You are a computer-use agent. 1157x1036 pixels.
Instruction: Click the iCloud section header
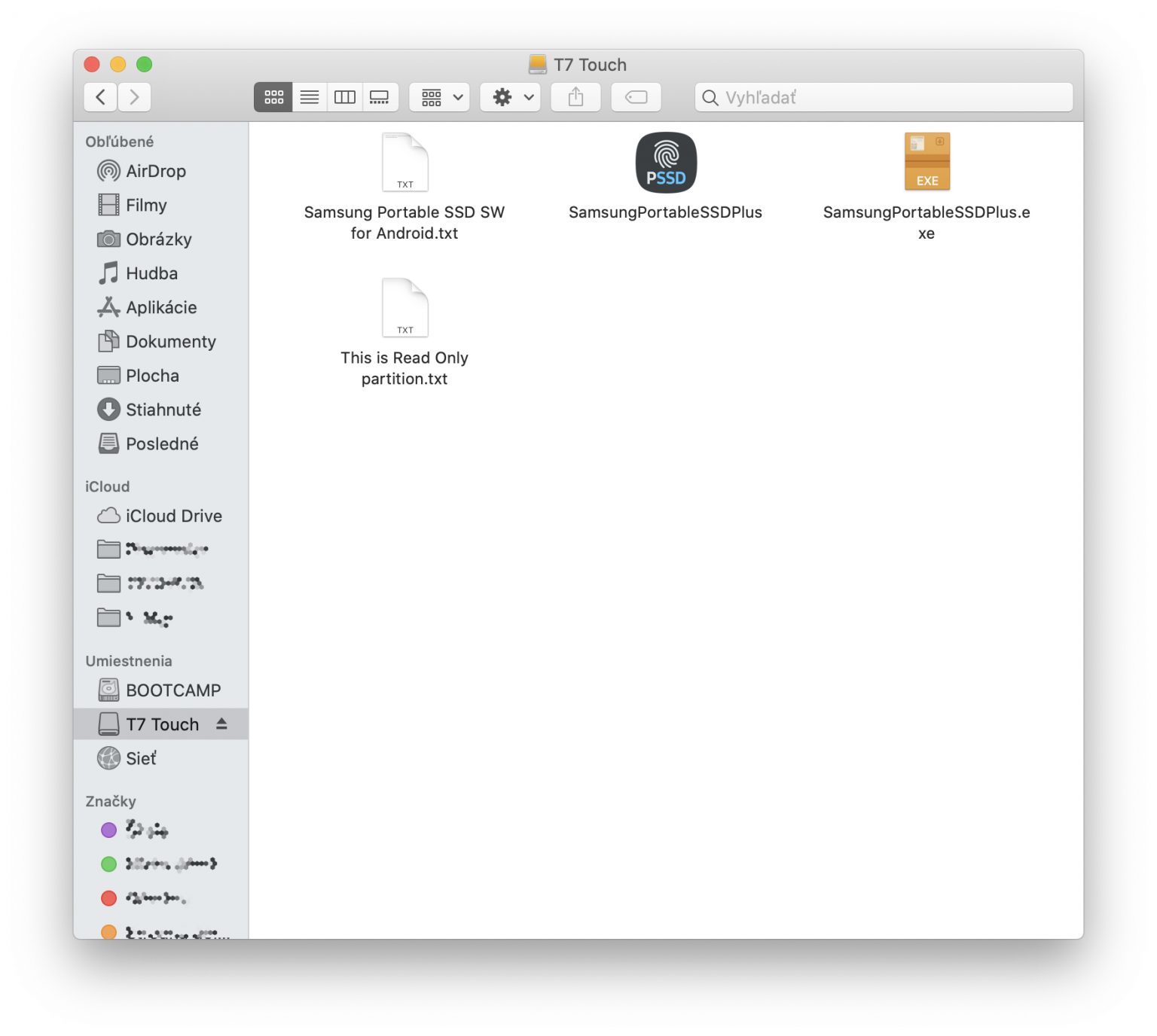[x=108, y=486]
